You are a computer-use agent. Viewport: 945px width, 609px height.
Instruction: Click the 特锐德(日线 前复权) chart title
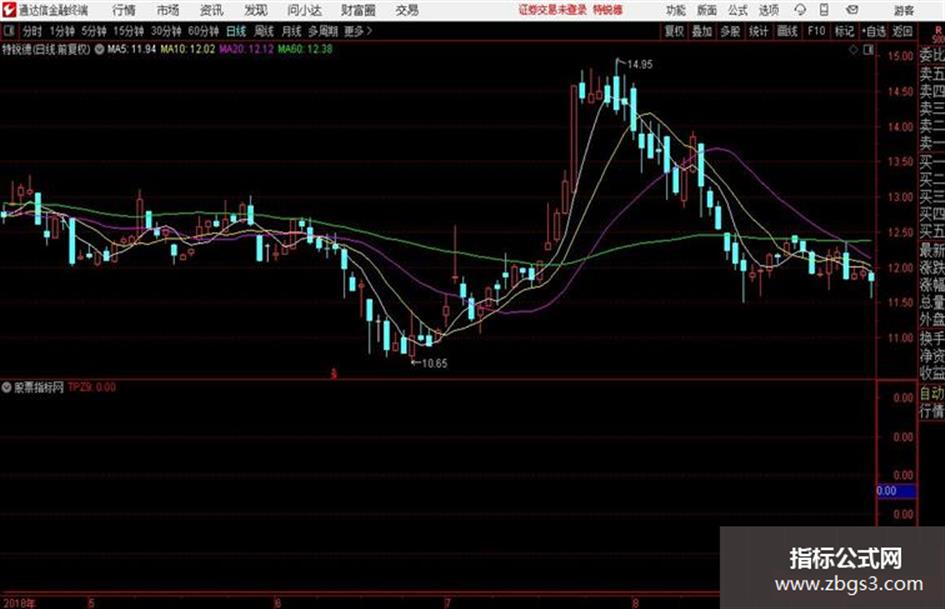pos(46,49)
